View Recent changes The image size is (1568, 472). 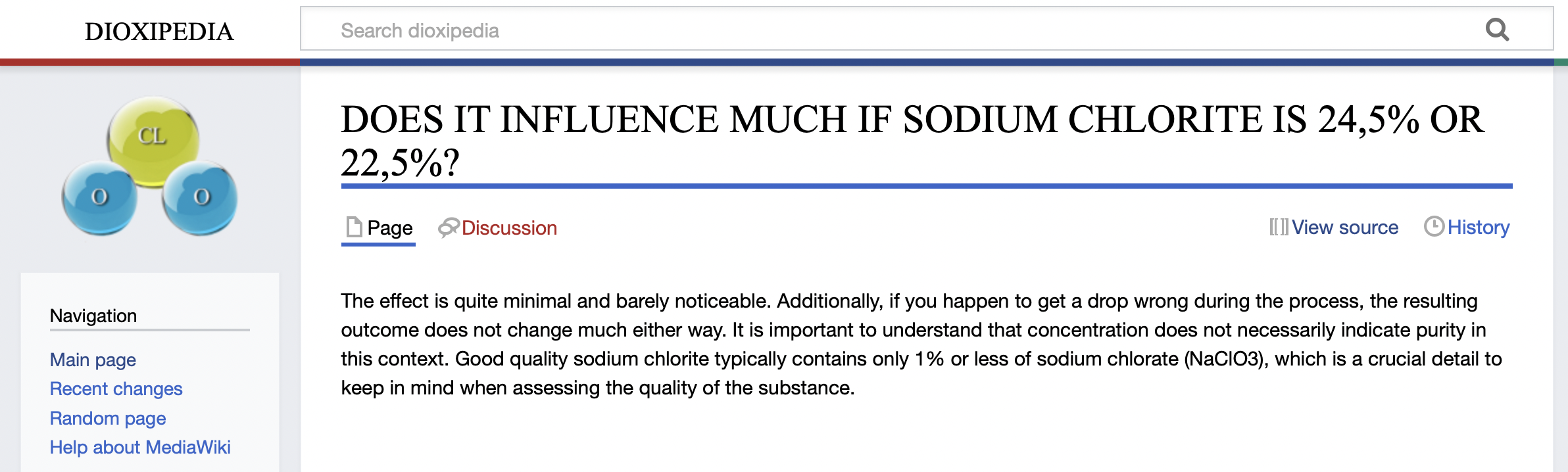click(116, 389)
